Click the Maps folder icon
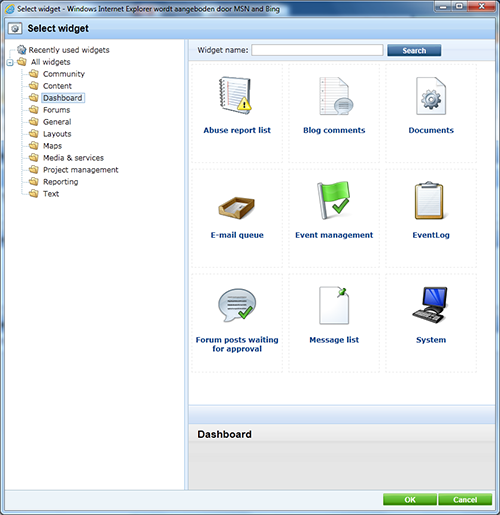 point(34,146)
